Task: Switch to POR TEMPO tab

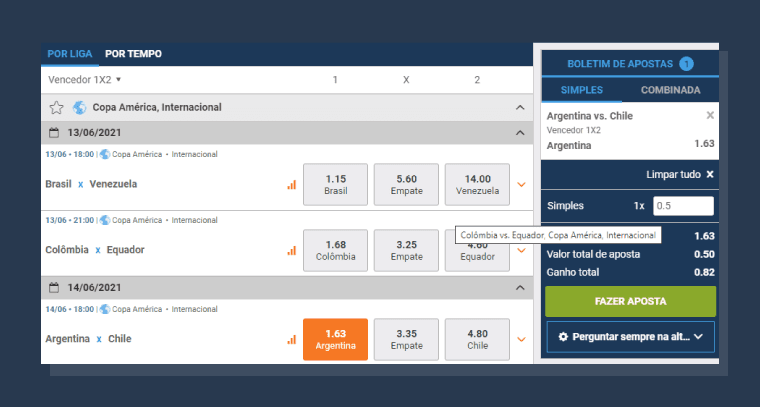Action: [133, 54]
